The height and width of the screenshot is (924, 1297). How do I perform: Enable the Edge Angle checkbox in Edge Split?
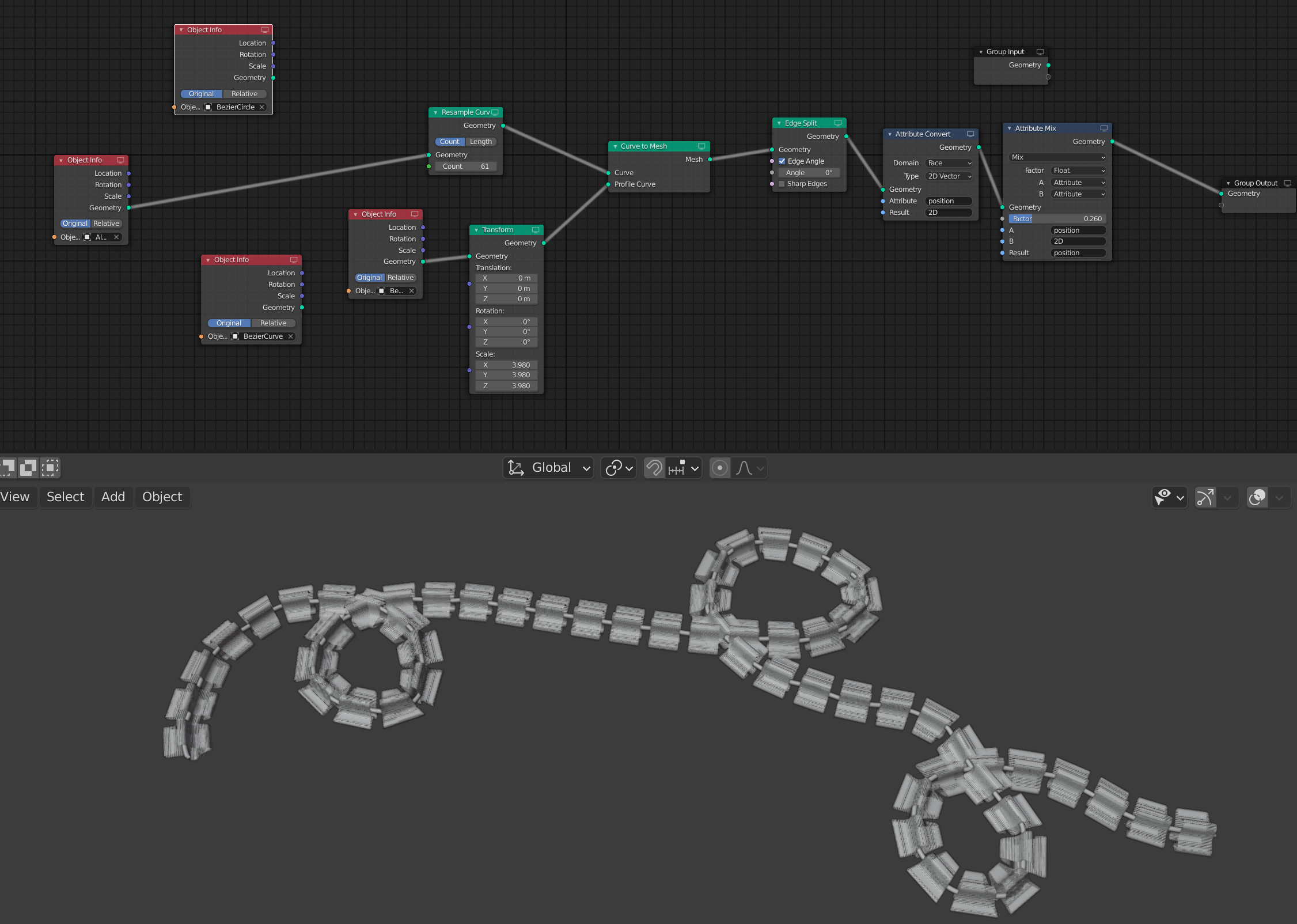pos(782,161)
